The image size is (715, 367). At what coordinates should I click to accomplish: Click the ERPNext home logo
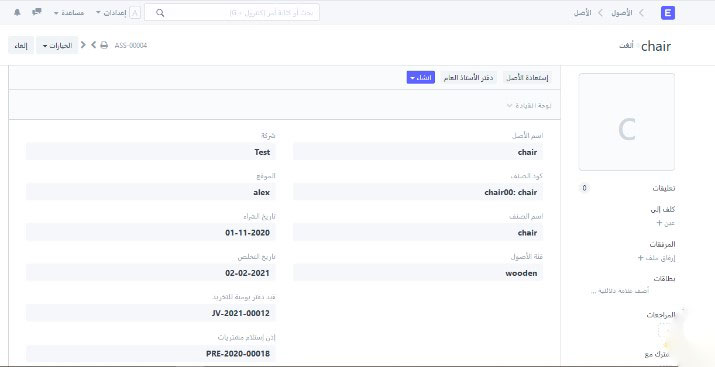click(668, 13)
